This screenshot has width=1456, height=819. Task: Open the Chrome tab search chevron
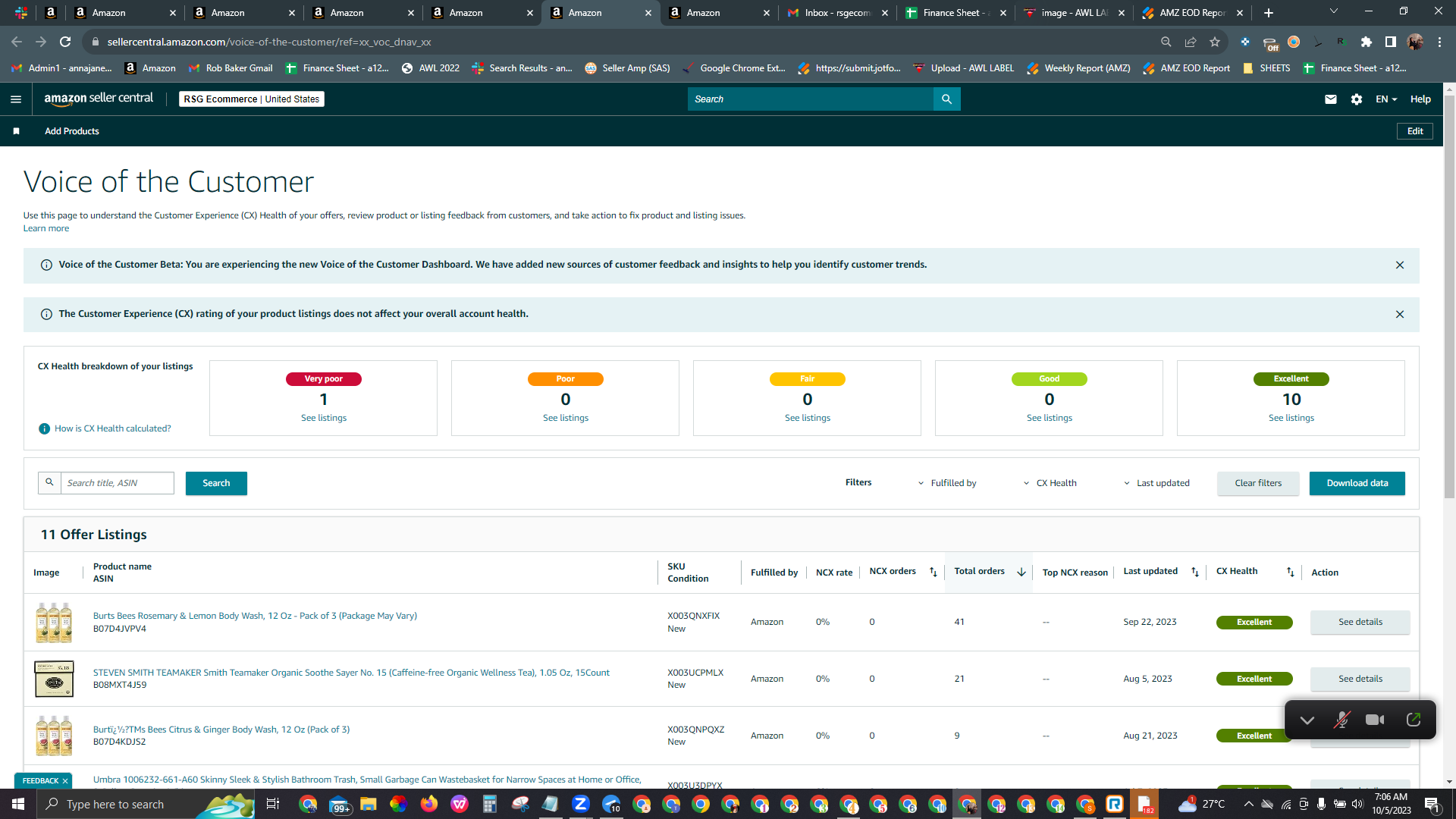pos(1334,11)
